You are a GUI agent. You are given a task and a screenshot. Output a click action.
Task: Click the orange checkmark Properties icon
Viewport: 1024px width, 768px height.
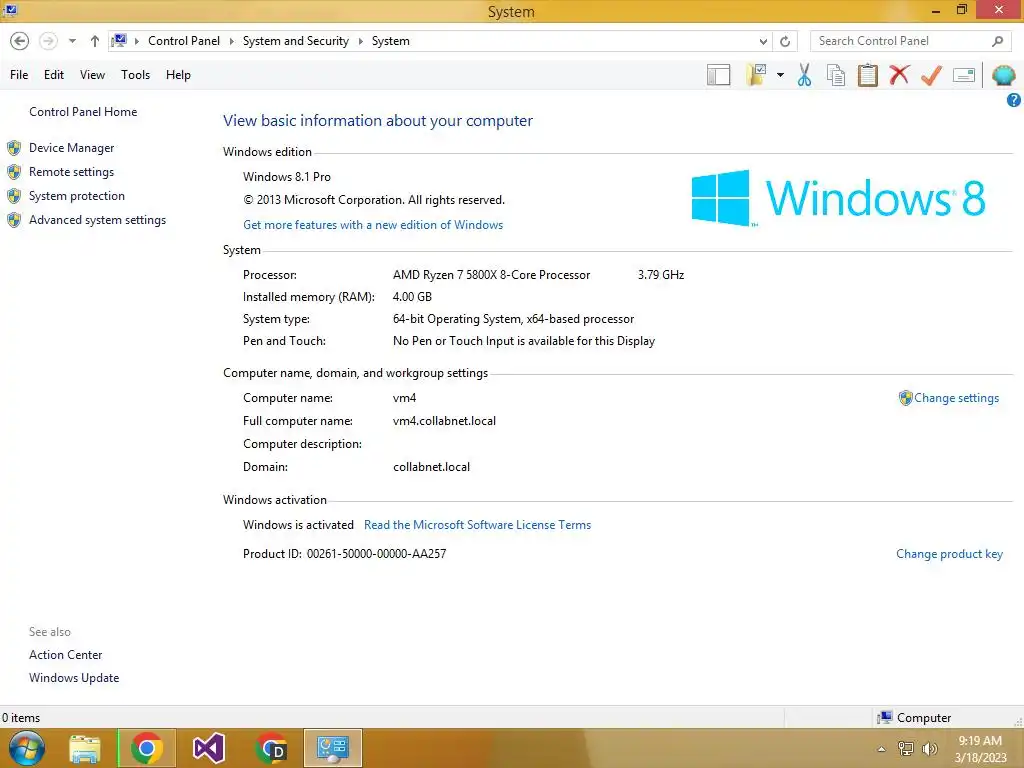point(932,75)
